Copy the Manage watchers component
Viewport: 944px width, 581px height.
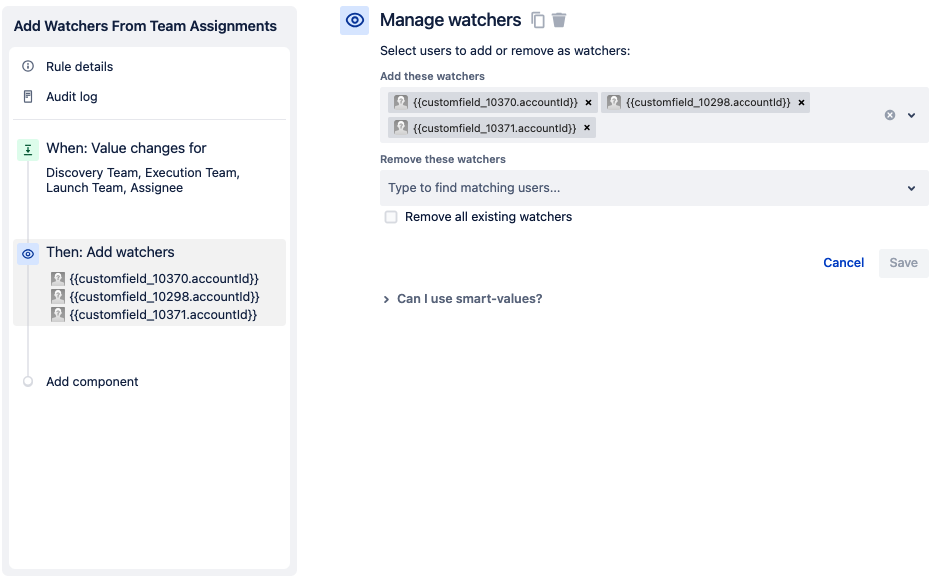[x=537, y=20]
